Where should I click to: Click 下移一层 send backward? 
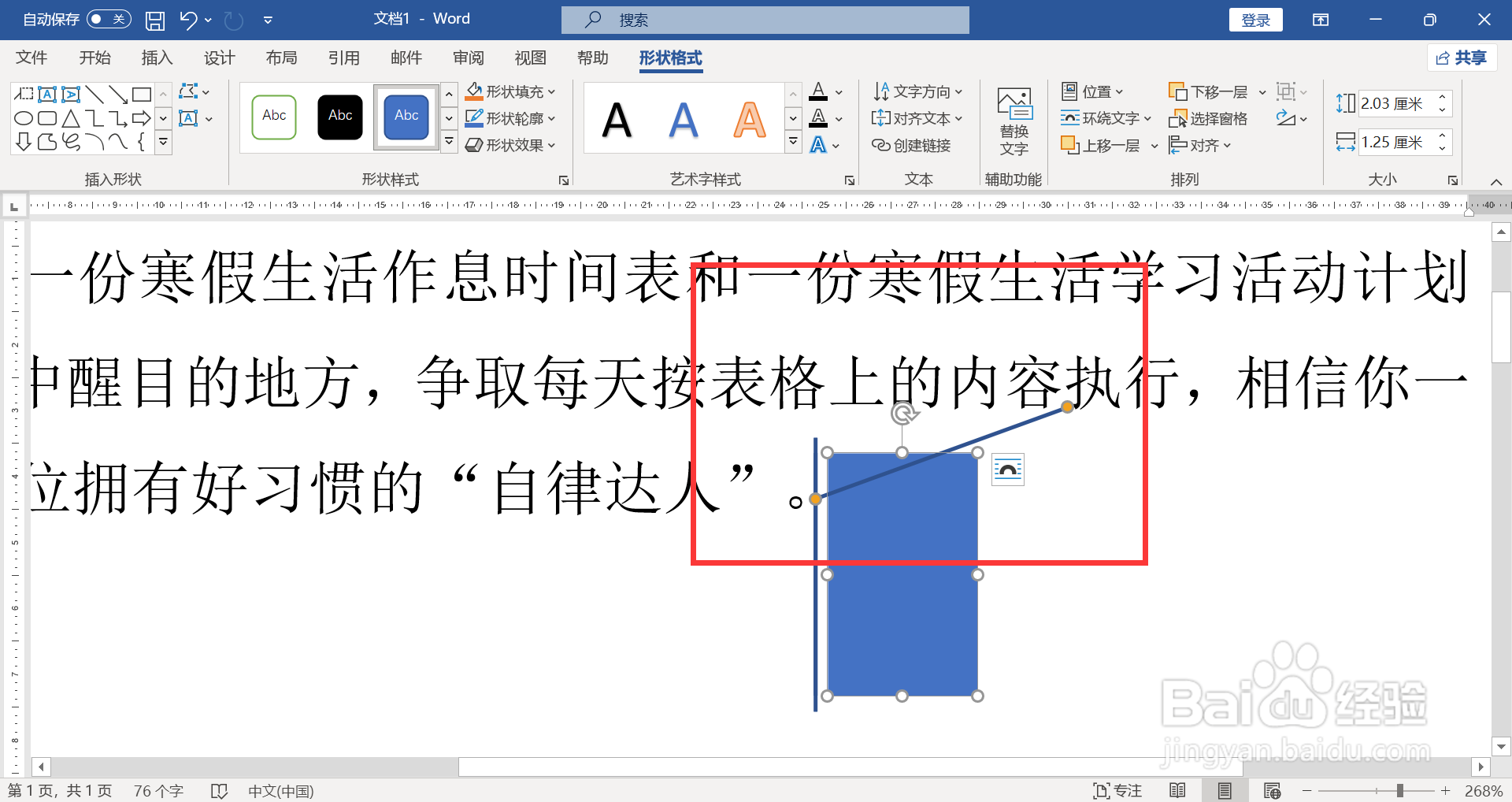point(1208,92)
